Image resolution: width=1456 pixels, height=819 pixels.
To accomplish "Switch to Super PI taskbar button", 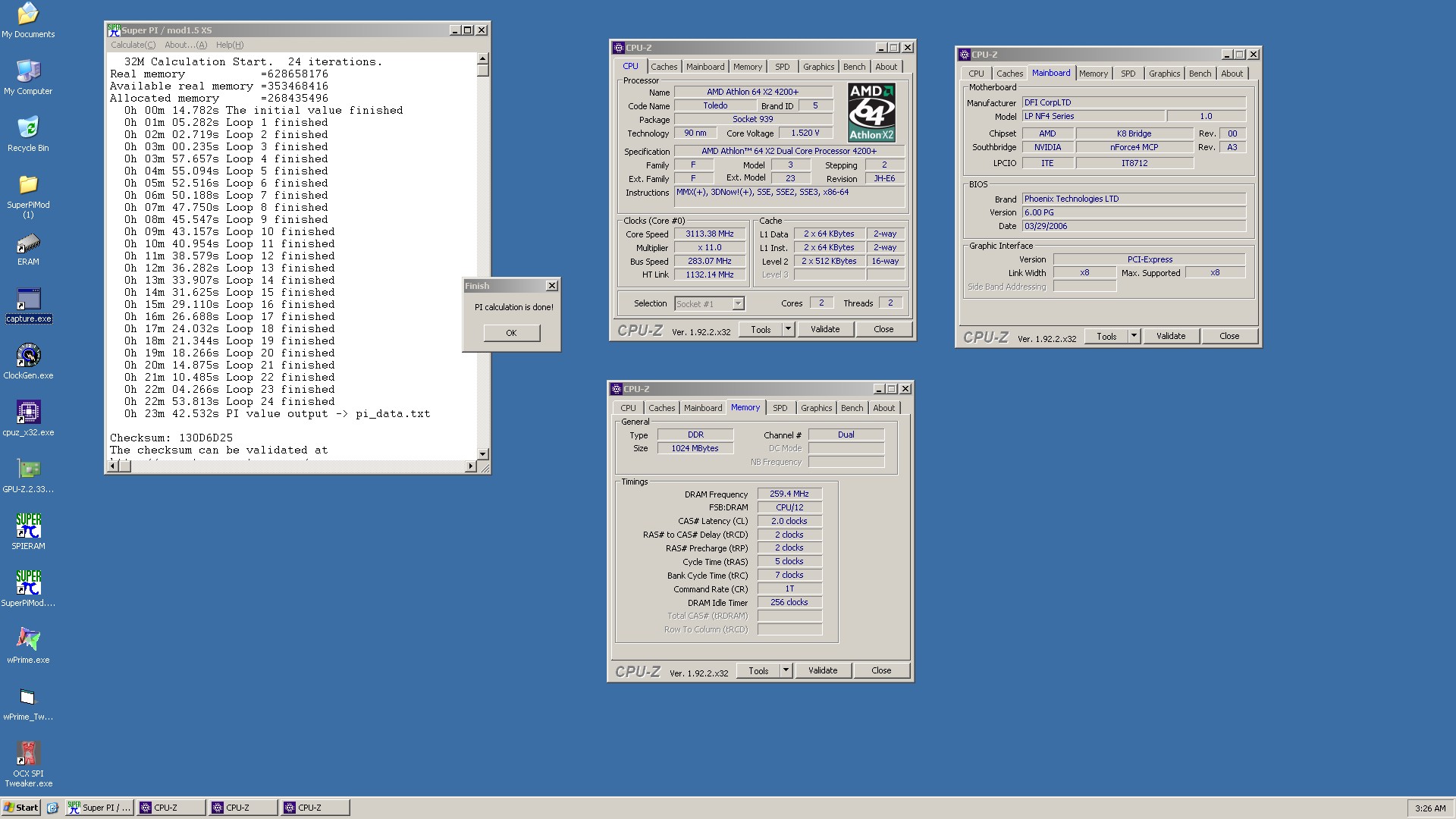I will 99,808.
